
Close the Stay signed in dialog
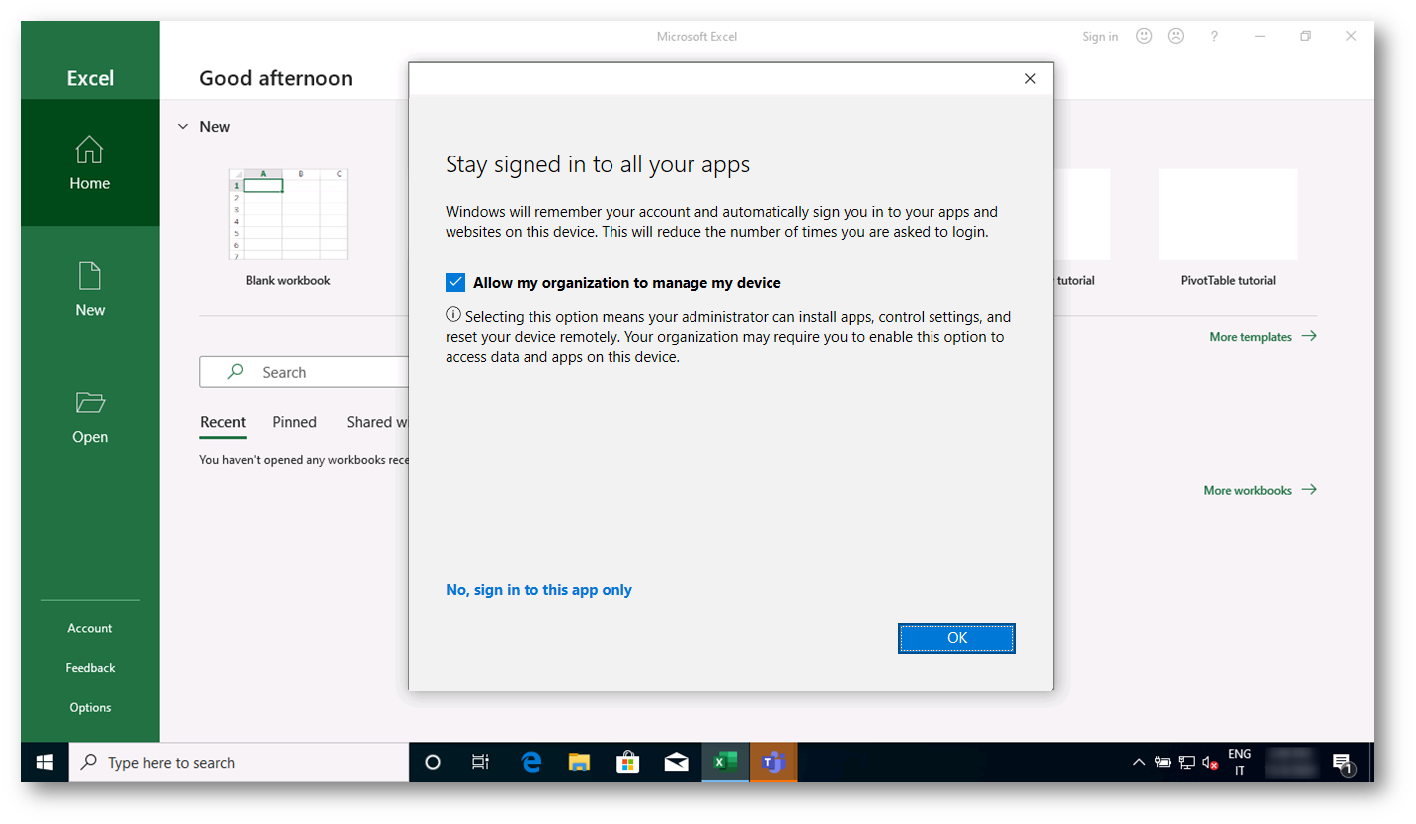pos(1030,79)
